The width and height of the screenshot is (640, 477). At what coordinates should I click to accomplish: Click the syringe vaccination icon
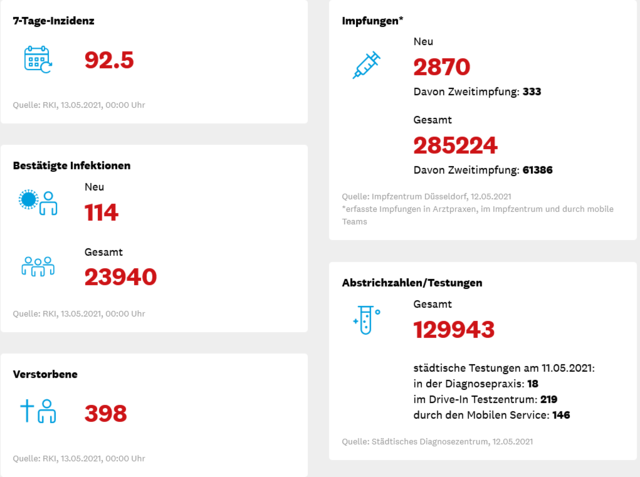[366, 65]
